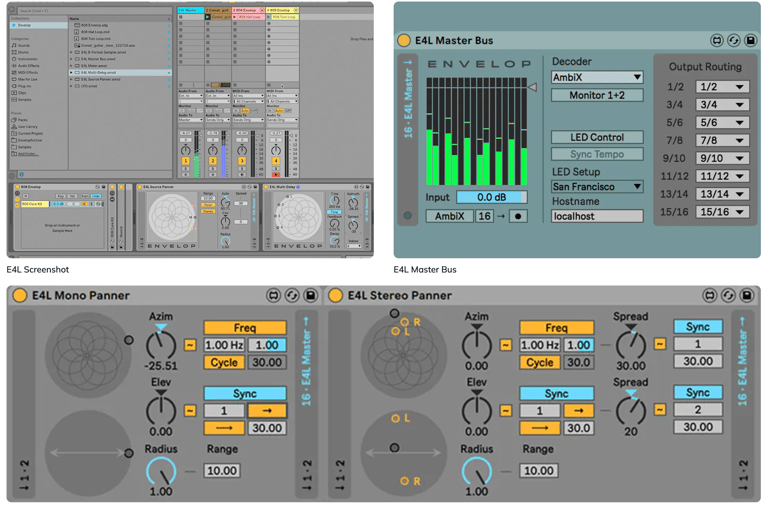Click the circular reload icon in E4L Master Bus header
This screenshot has height=507, width=768.
point(733,40)
